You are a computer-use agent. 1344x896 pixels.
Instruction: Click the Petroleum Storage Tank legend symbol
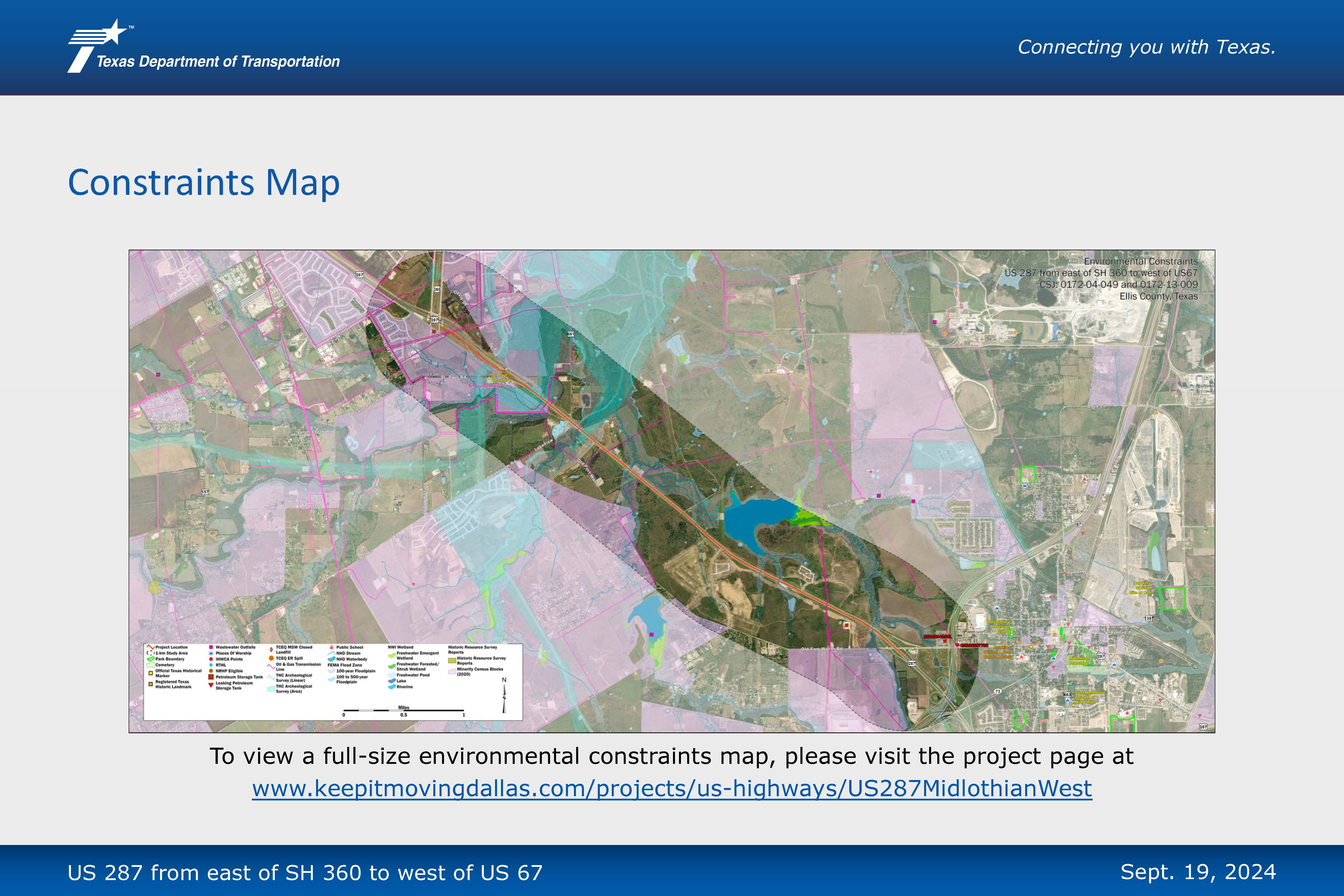(211, 677)
